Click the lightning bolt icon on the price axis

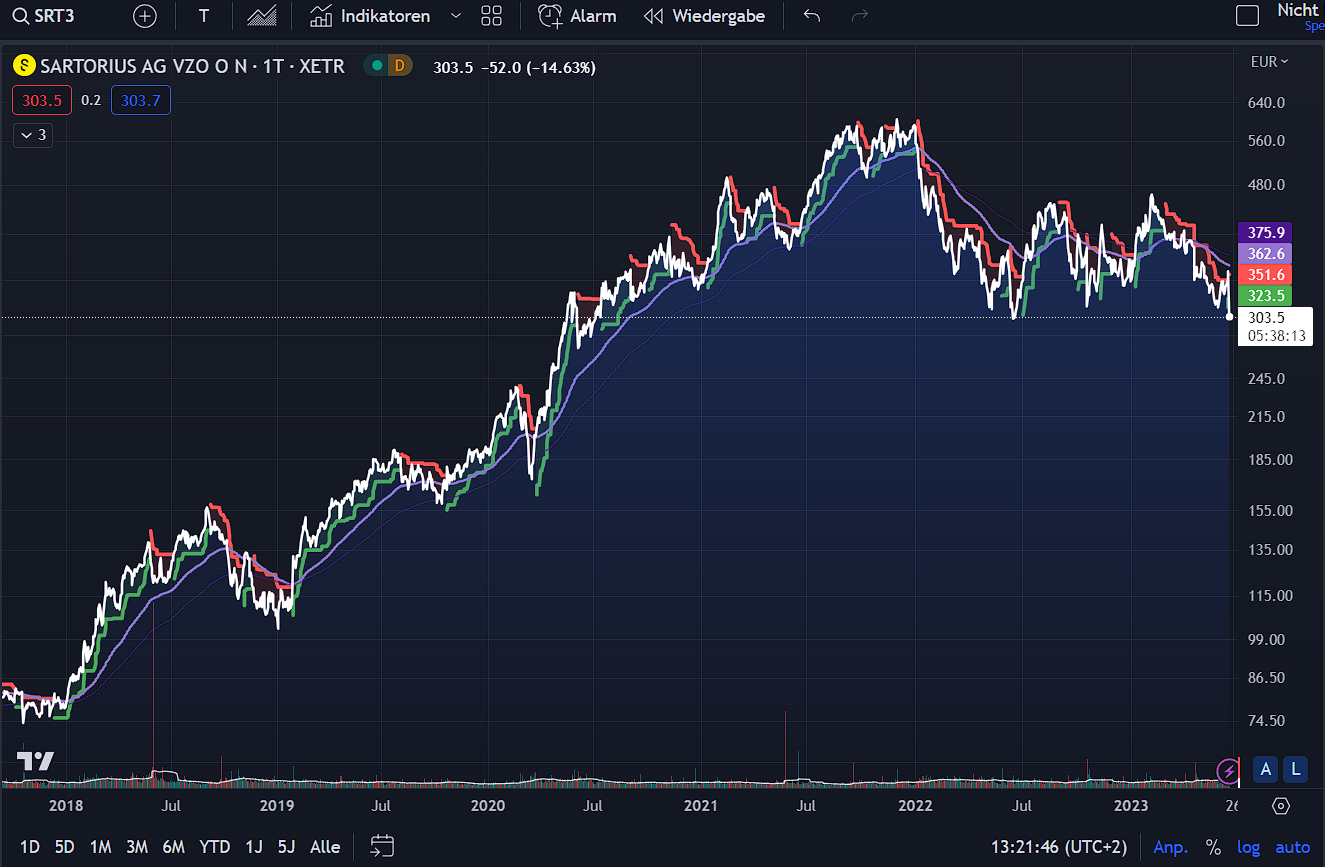1228,770
